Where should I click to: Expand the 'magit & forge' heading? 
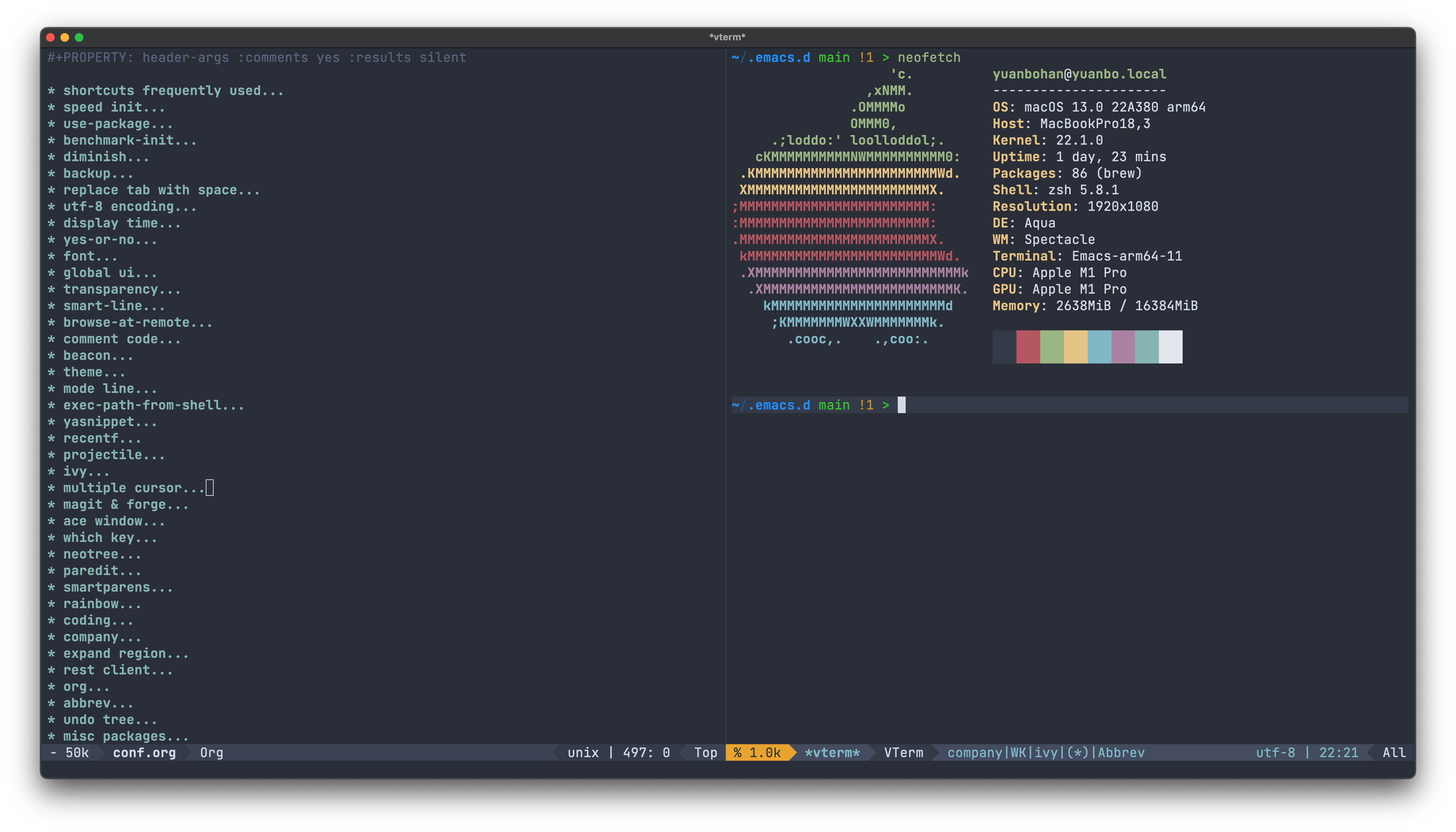click(125, 505)
